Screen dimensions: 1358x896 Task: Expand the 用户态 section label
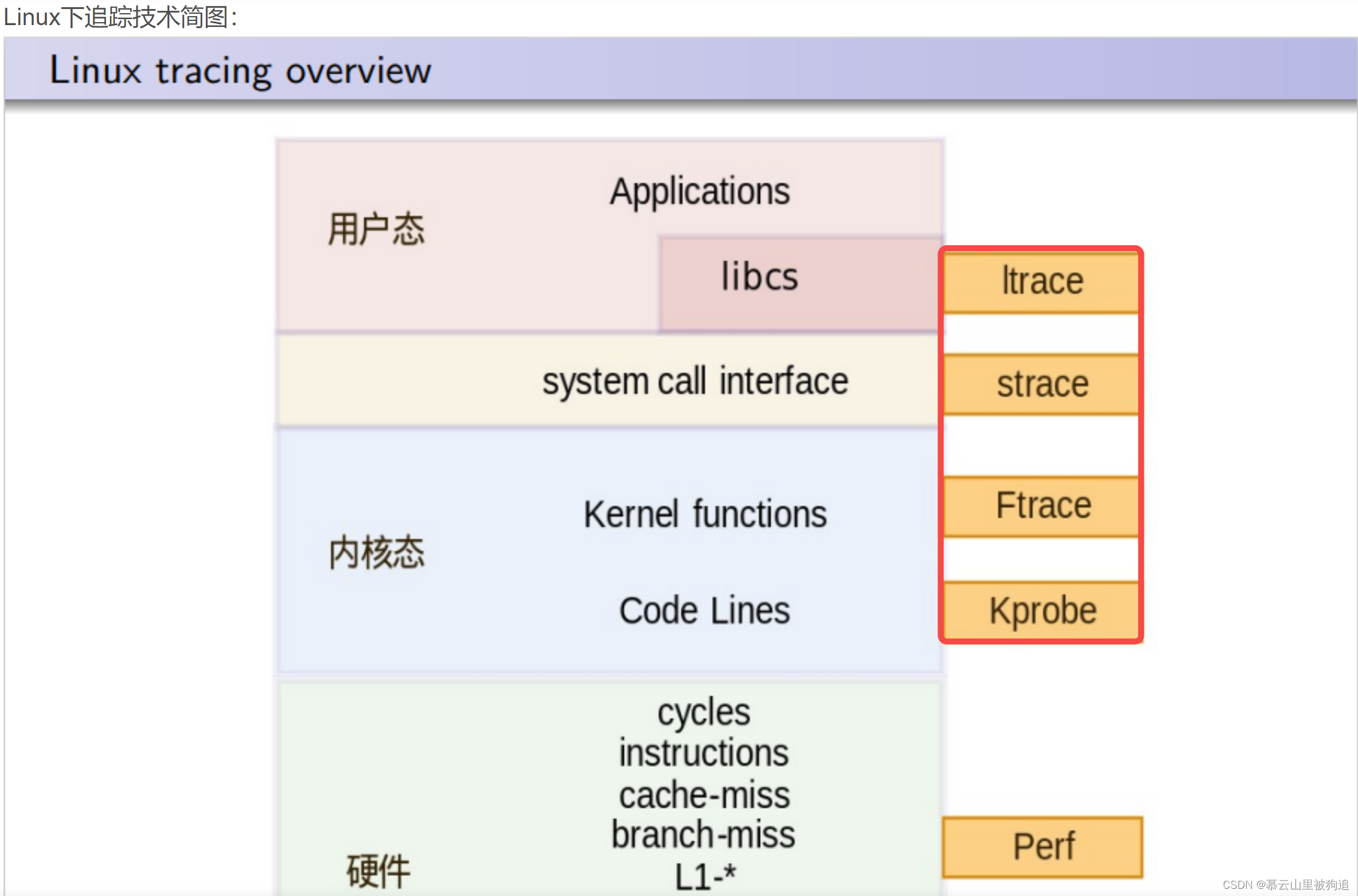376,228
